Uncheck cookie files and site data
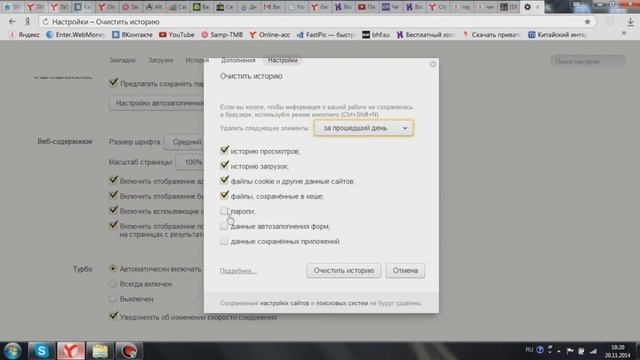 tap(224, 180)
